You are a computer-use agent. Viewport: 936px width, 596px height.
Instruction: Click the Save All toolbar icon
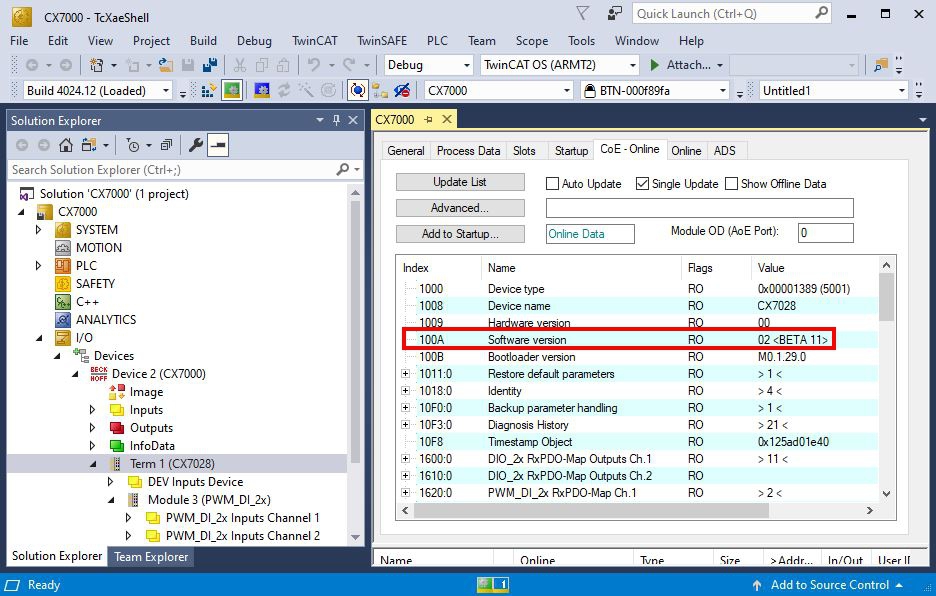coord(211,63)
